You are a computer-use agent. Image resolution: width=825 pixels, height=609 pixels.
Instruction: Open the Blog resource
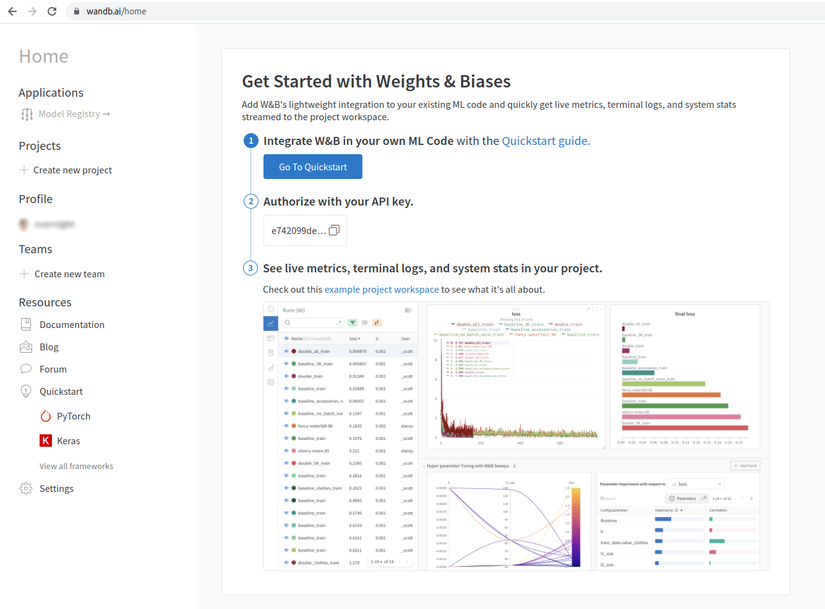pyautogui.click(x=49, y=347)
